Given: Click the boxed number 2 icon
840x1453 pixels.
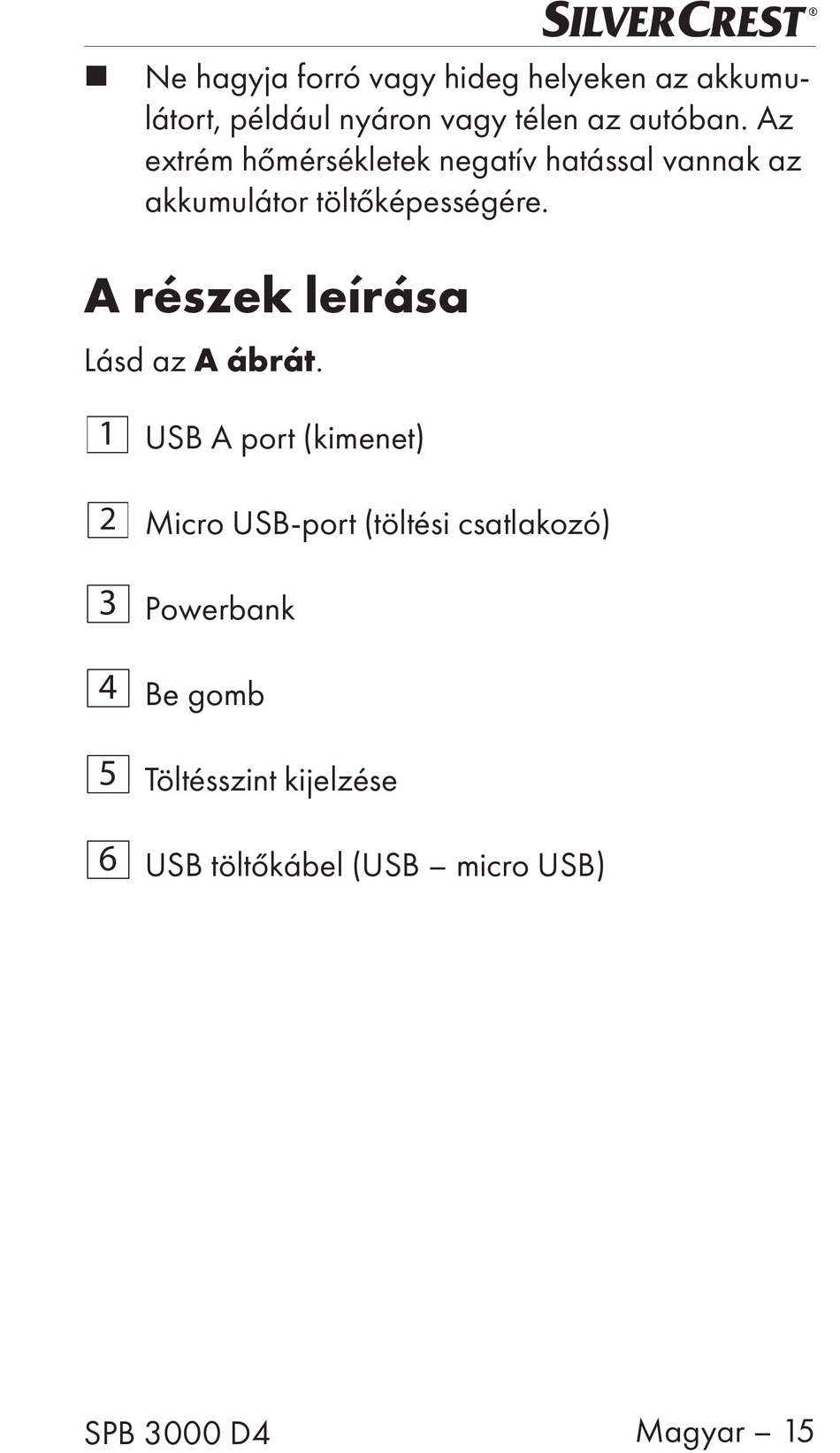Looking at the screenshot, I should click(x=107, y=519).
